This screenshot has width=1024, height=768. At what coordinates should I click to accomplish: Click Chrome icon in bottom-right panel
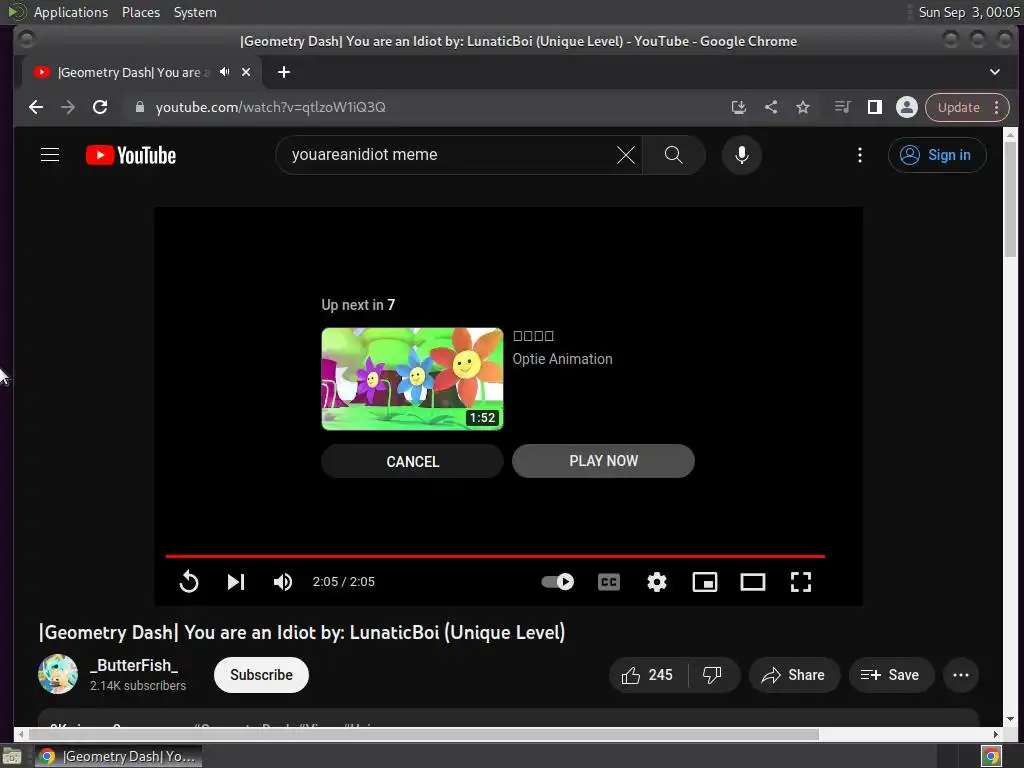tap(991, 756)
